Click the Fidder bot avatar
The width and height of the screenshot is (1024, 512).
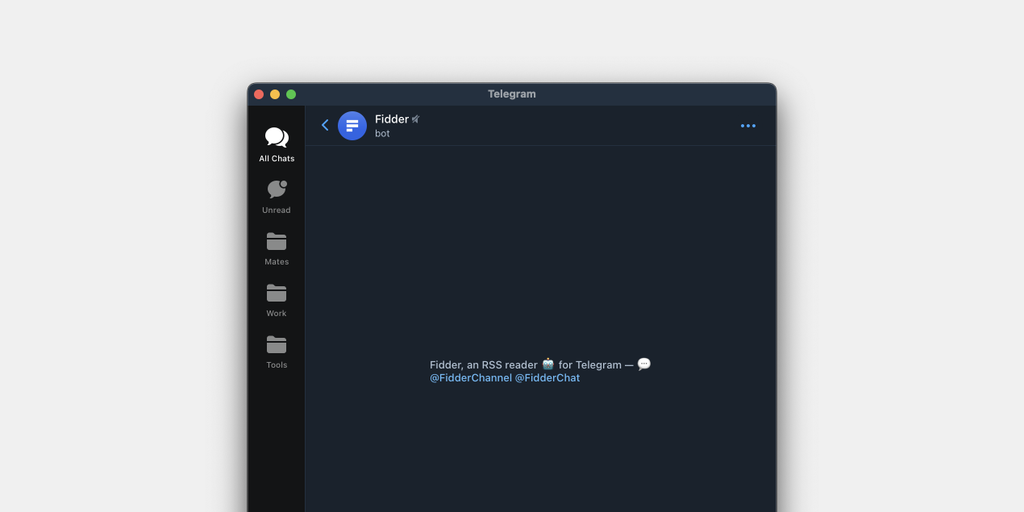coord(352,126)
